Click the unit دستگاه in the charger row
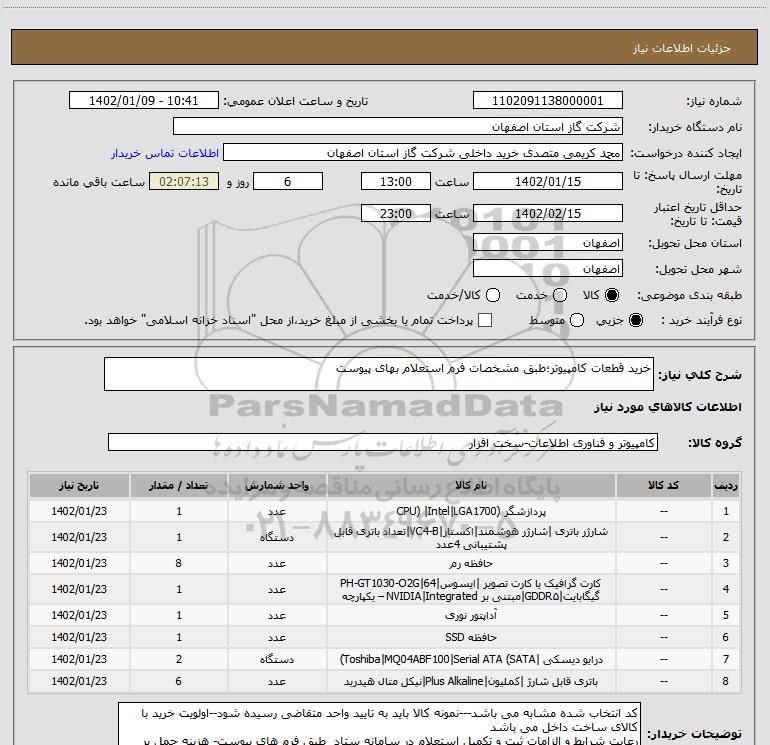Image resolution: width=770 pixels, height=745 pixels. tap(277, 538)
